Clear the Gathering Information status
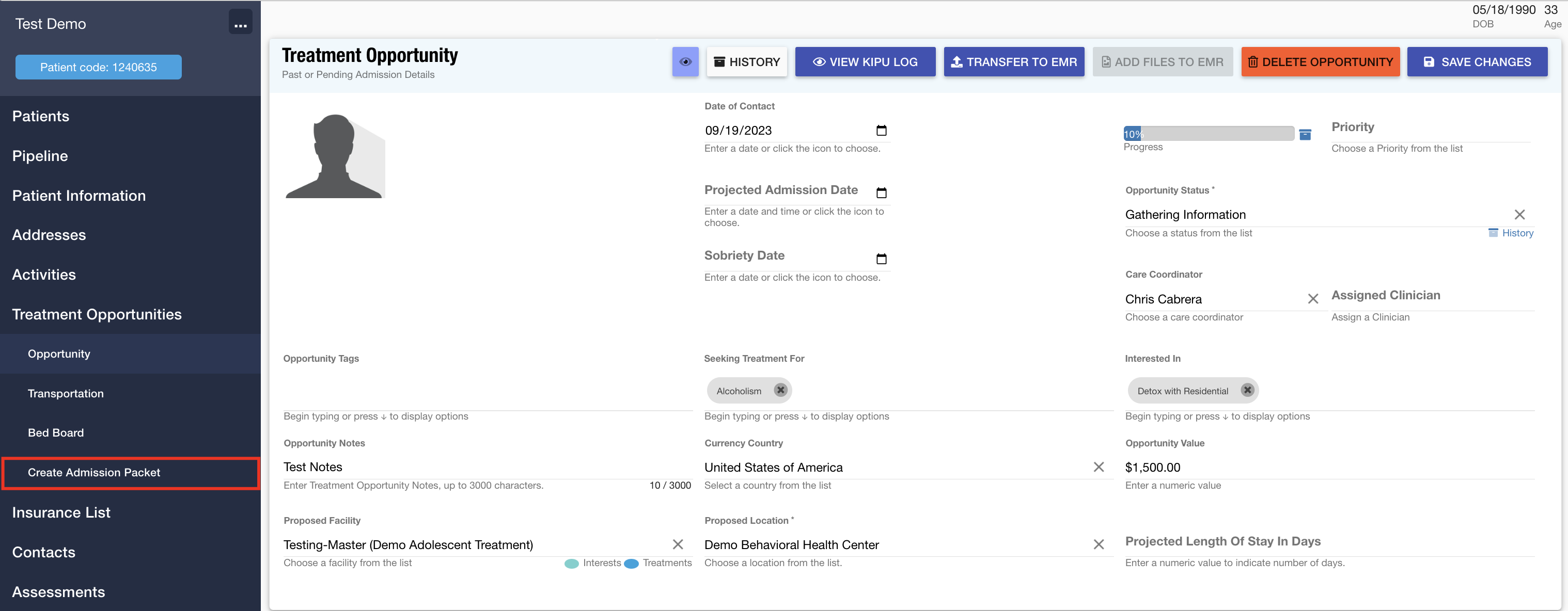The image size is (1568, 611). [1520, 214]
